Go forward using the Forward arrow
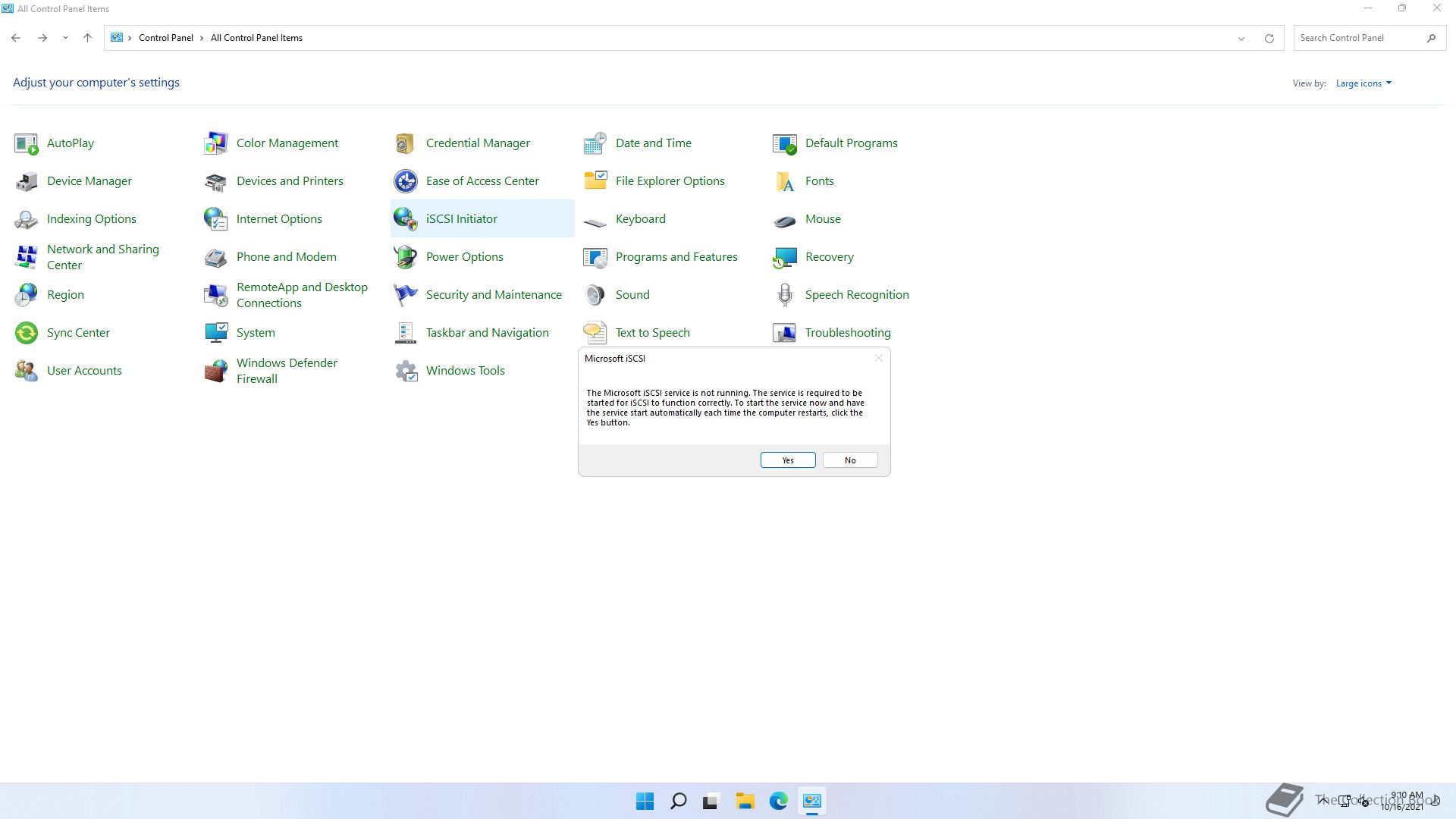 [42, 38]
